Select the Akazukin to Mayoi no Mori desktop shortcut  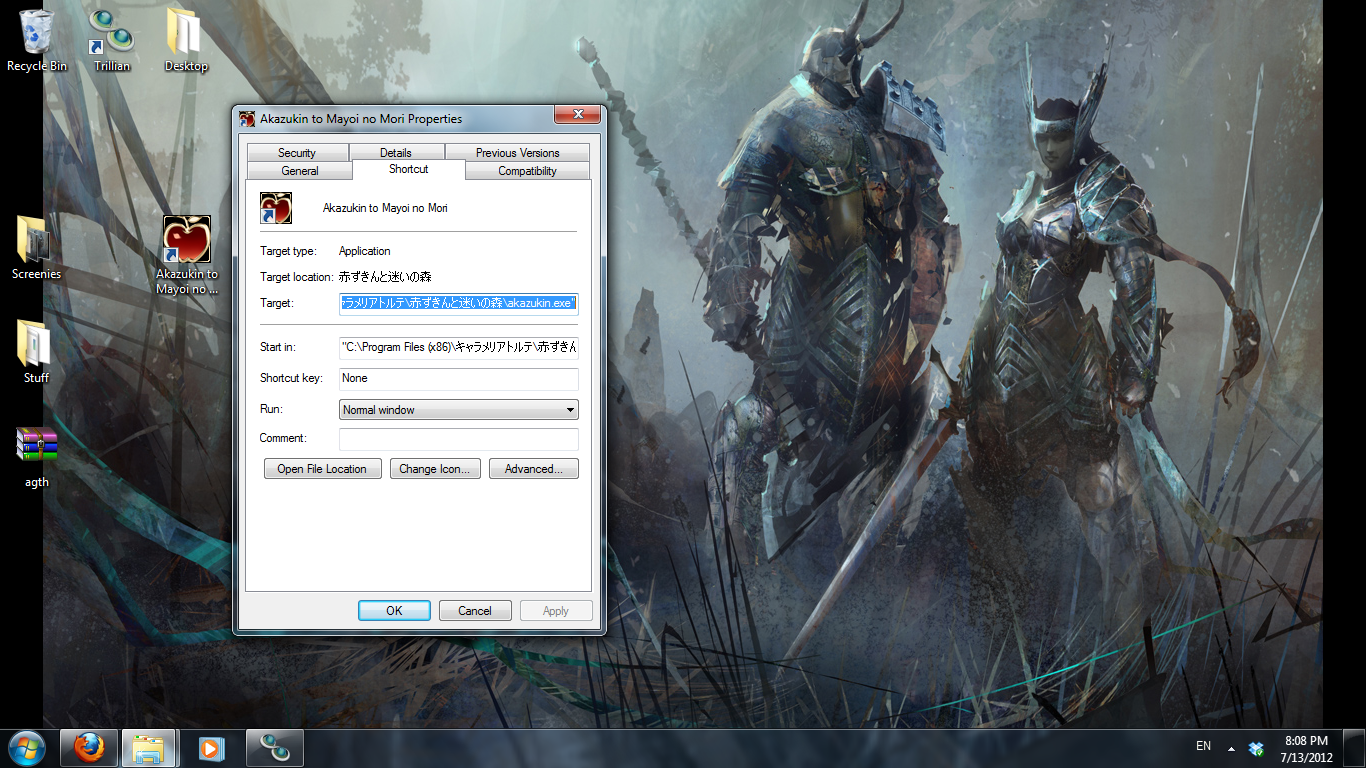pyautogui.click(x=187, y=256)
